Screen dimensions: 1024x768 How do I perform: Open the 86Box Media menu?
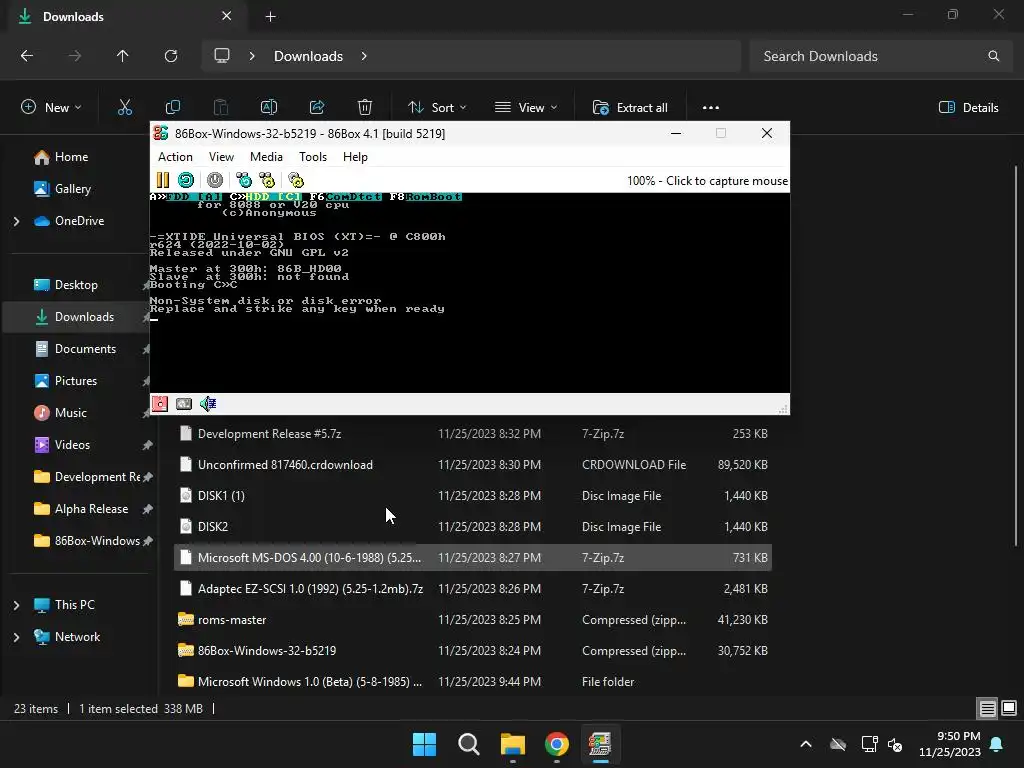(266, 157)
